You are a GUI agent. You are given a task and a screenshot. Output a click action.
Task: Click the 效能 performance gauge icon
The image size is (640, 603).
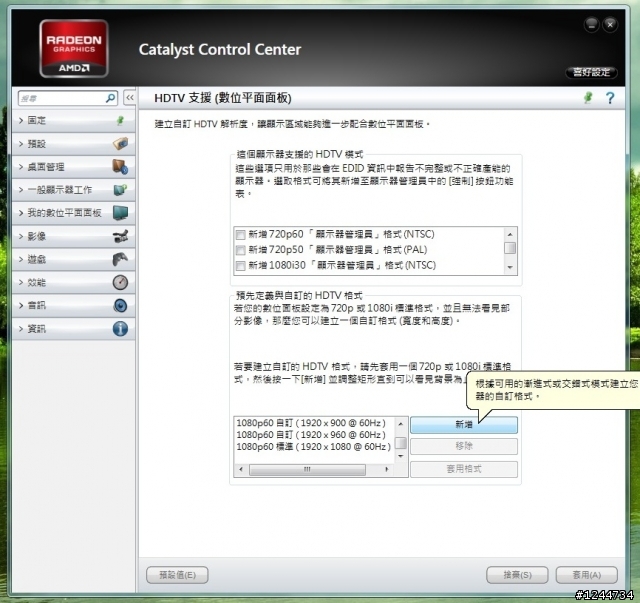click(120, 282)
